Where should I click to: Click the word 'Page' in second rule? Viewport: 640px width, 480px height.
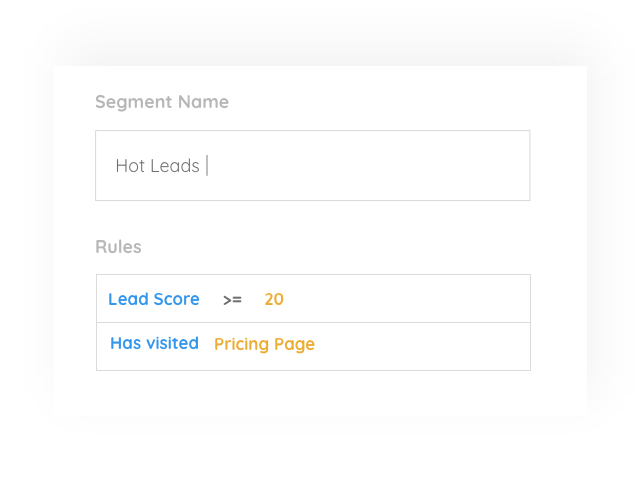tap(294, 344)
